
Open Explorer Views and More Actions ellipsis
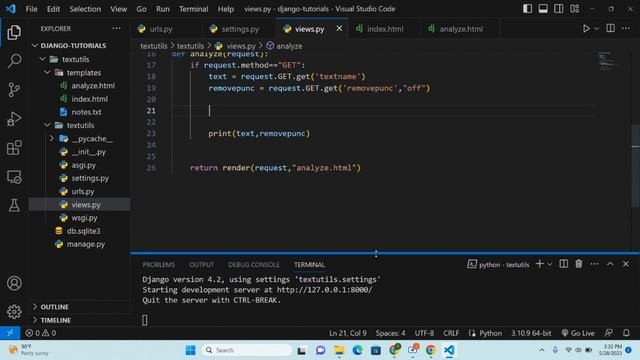(x=116, y=28)
